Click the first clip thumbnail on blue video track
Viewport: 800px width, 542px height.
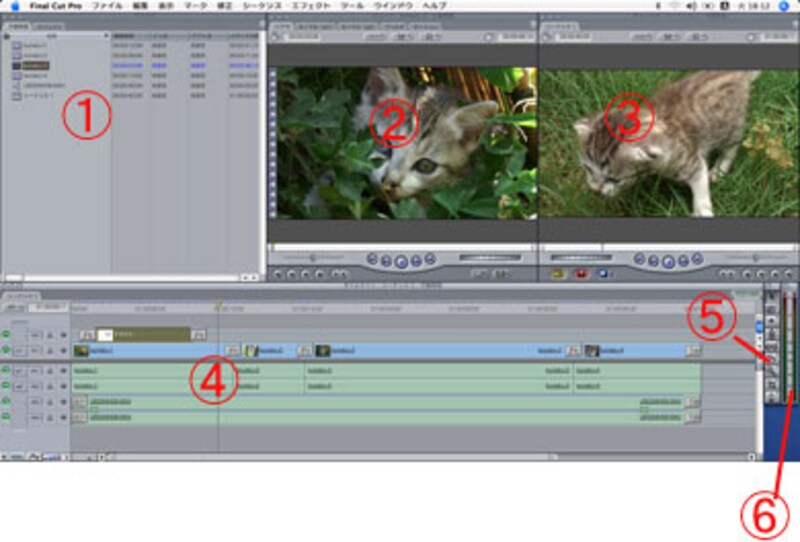click(x=81, y=351)
